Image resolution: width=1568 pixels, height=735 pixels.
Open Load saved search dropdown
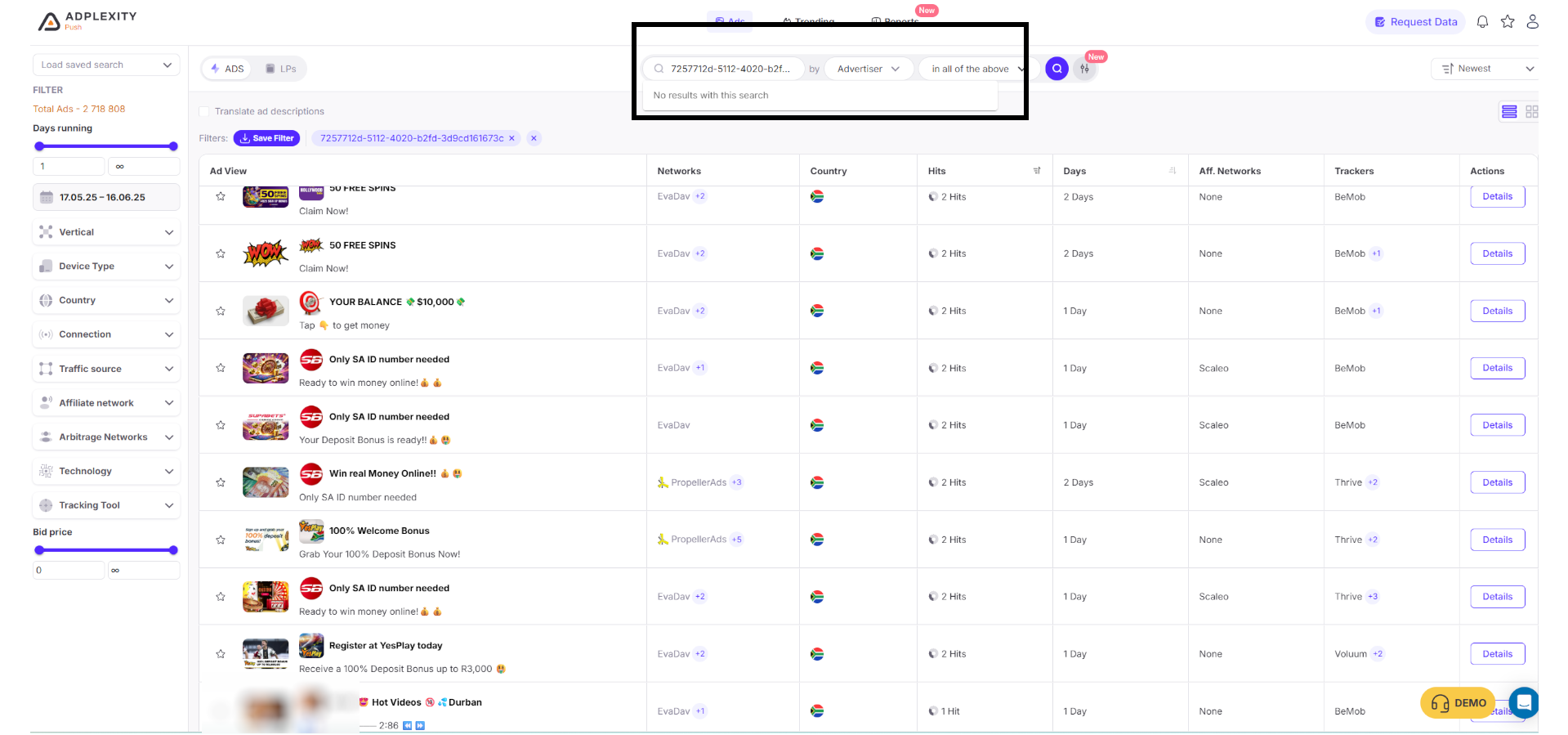pos(106,65)
